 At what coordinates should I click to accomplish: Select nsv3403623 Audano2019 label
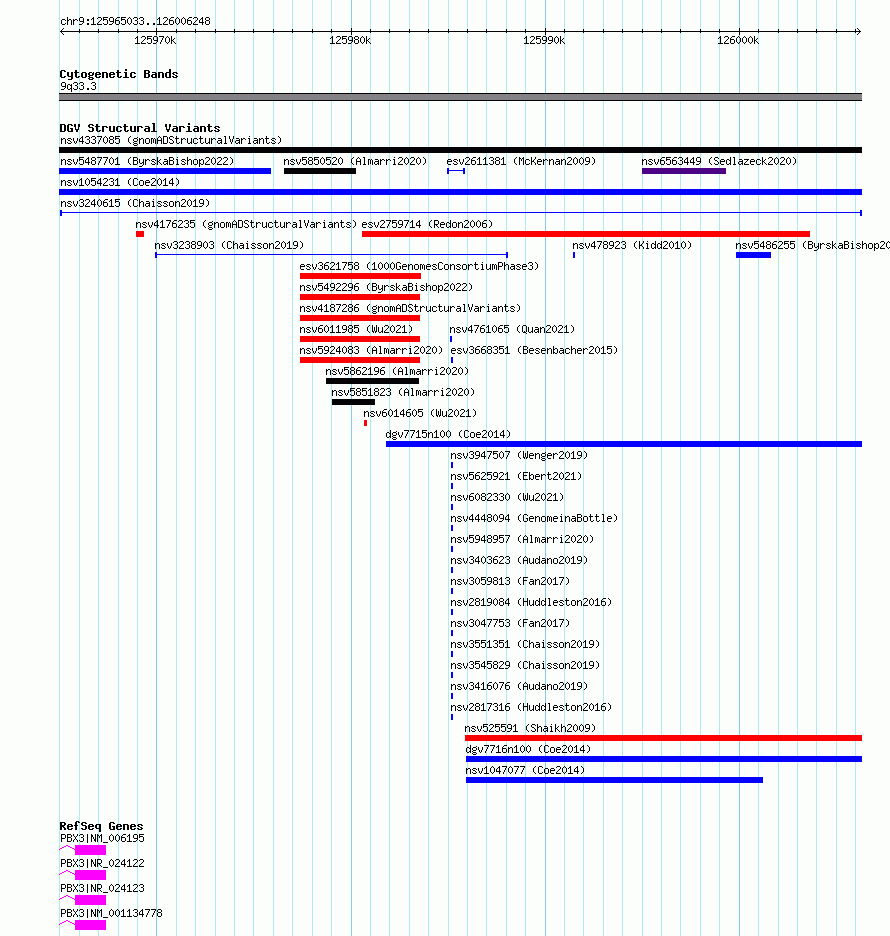(519, 561)
